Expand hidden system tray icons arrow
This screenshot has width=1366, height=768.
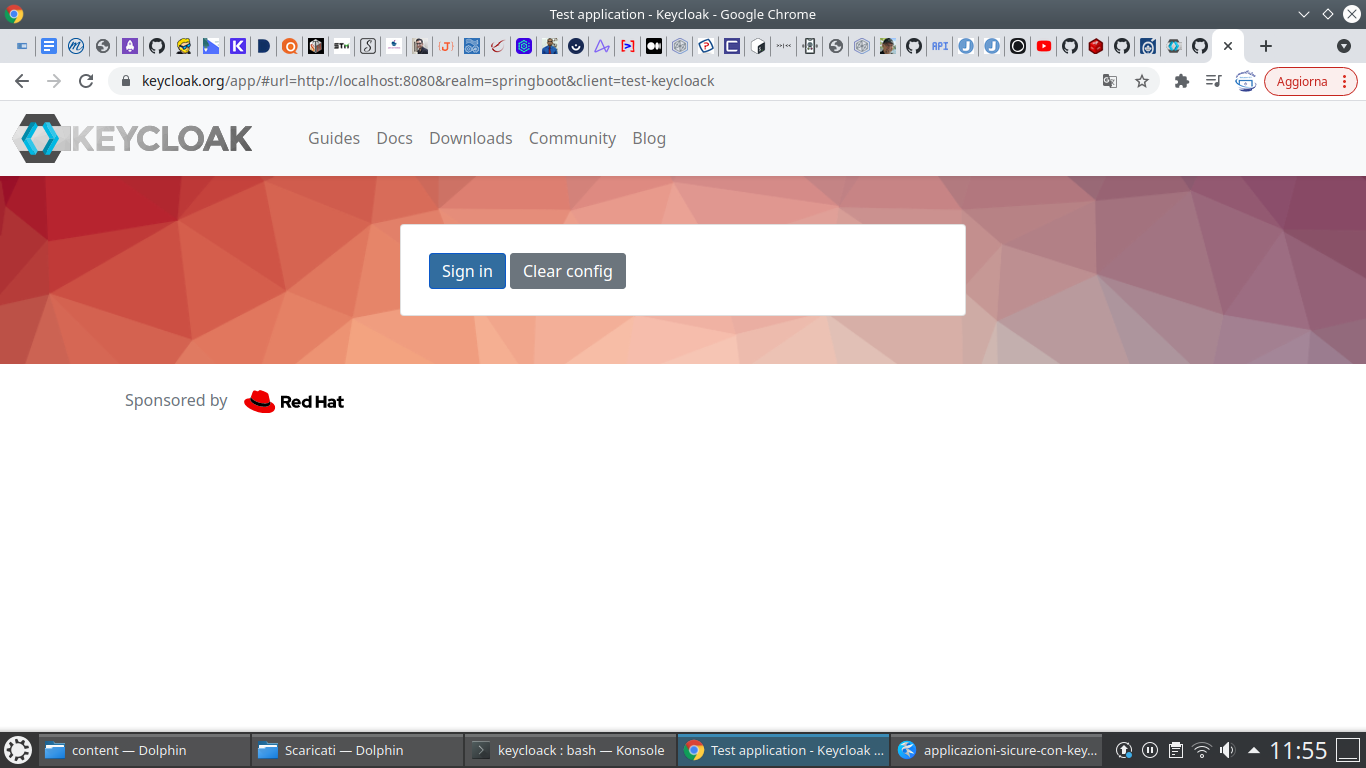click(x=1253, y=750)
